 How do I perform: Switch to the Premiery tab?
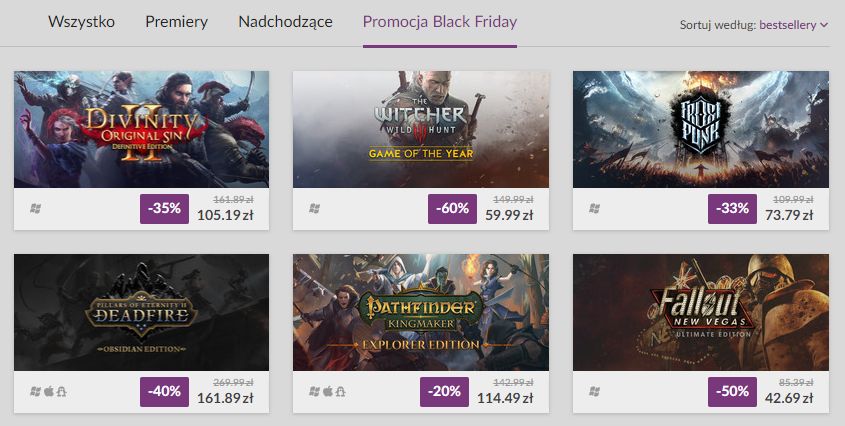point(176,21)
